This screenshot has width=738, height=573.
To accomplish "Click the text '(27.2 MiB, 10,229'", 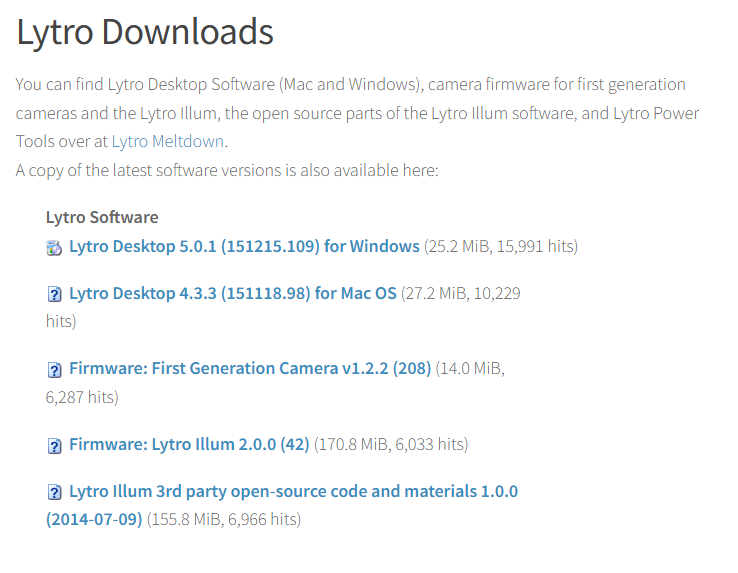I will (x=461, y=293).
